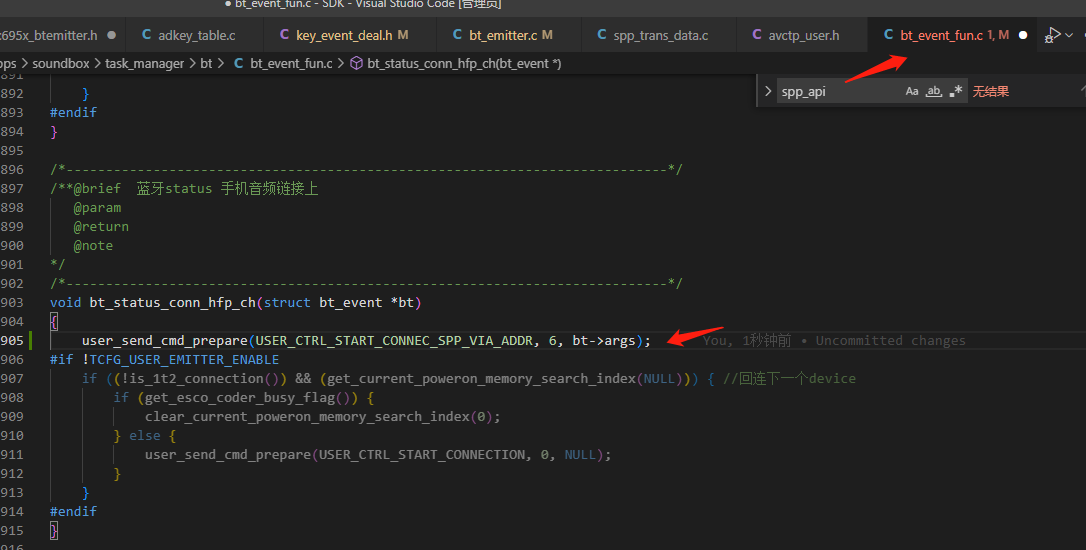Click get_current_poweron_memory_search_index on line 907
This screenshot has height=550, width=1086.
click(x=481, y=379)
